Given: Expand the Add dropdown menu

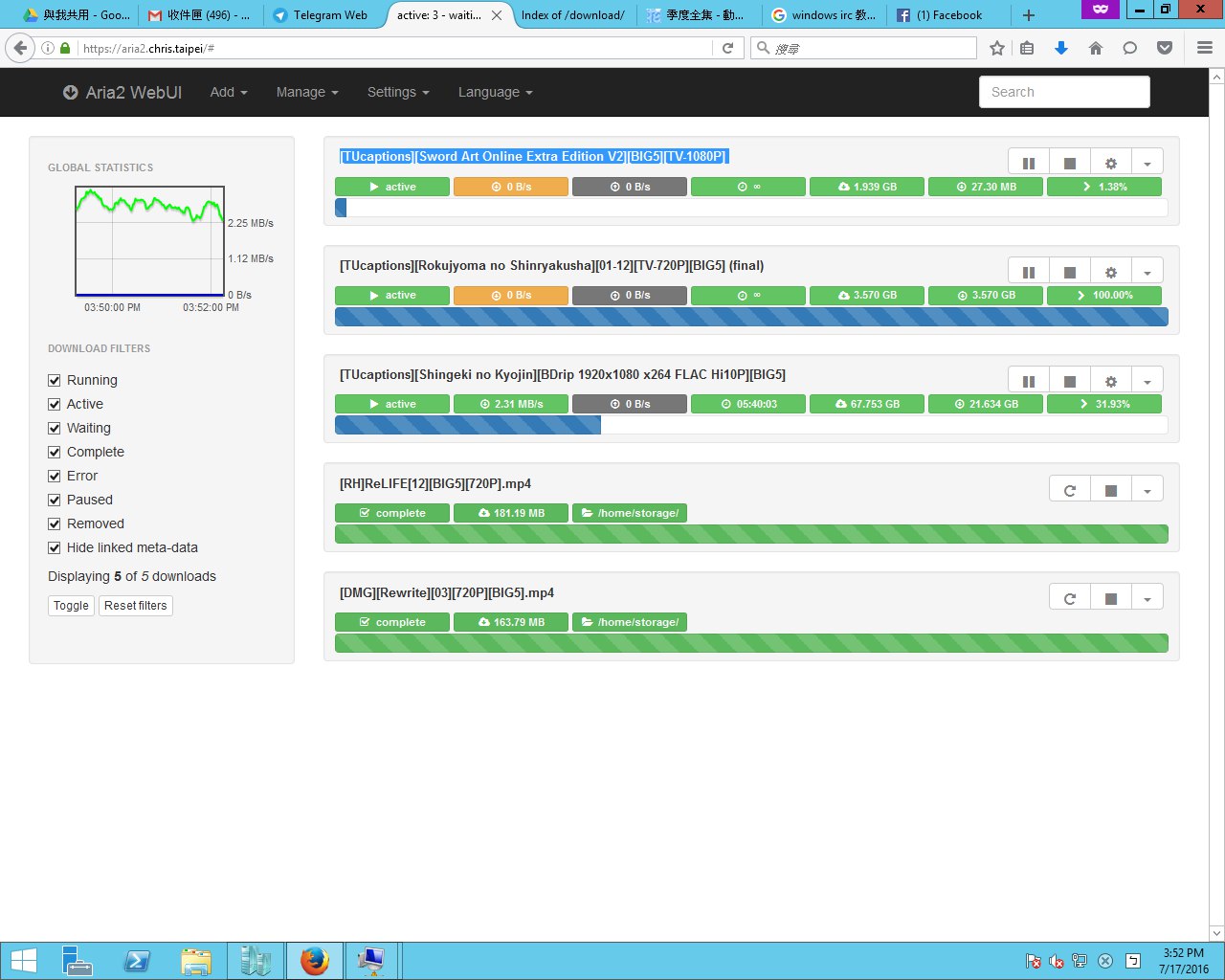Looking at the screenshot, I should (229, 92).
